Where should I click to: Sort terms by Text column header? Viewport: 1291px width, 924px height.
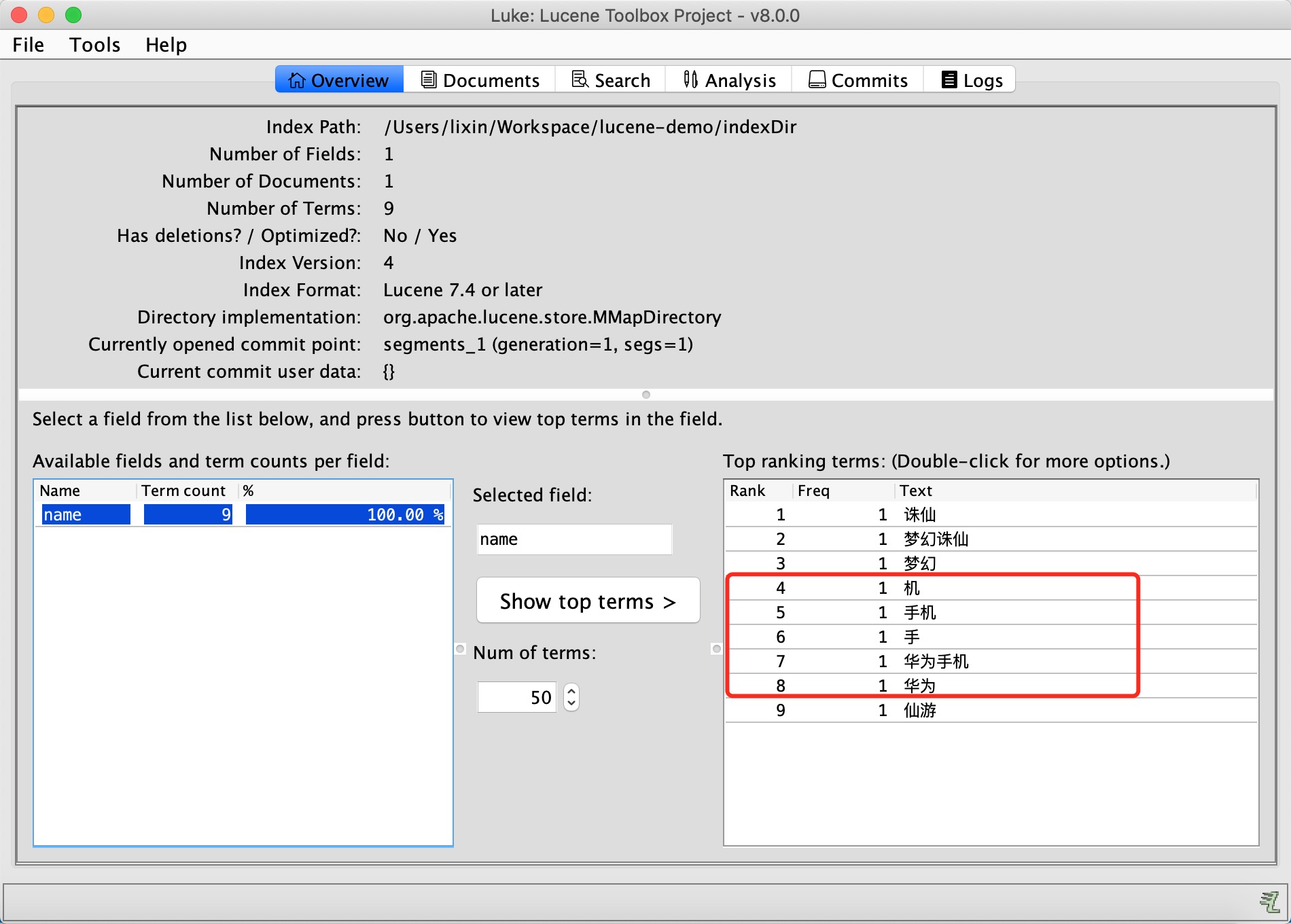1076,491
